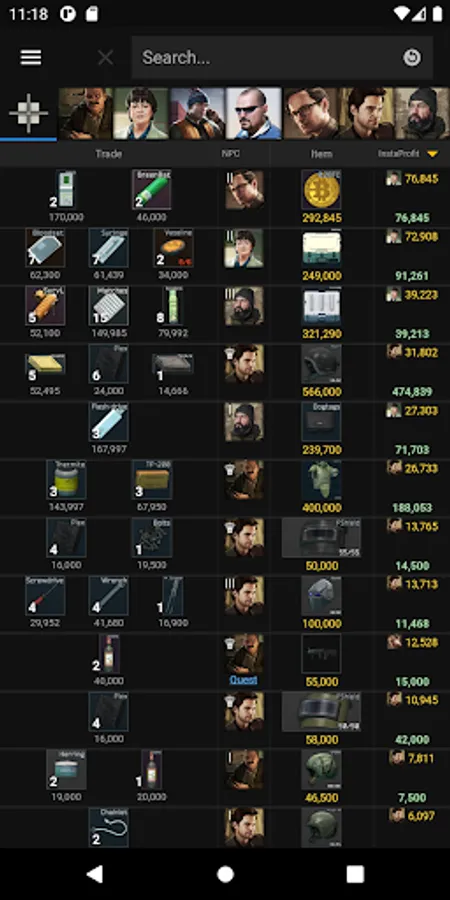Image resolution: width=450 pixels, height=900 pixels.
Task: Tap the Herring can item icon
Action: 67,769
